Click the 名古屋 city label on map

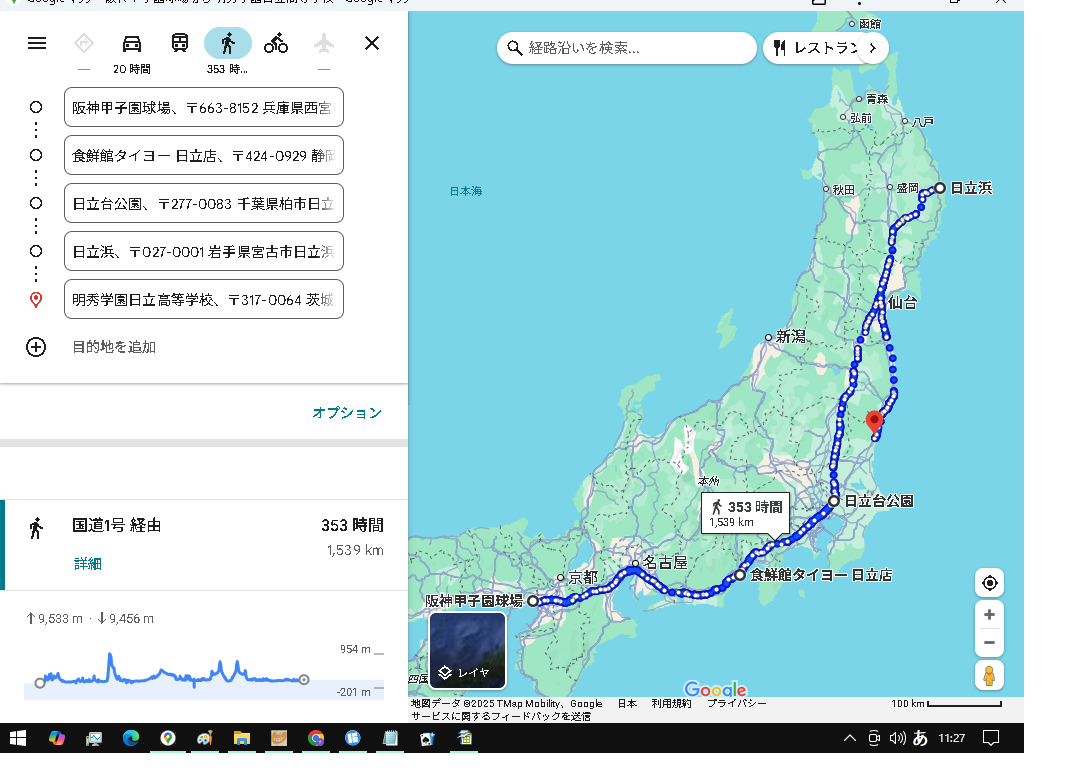click(665, 563)
